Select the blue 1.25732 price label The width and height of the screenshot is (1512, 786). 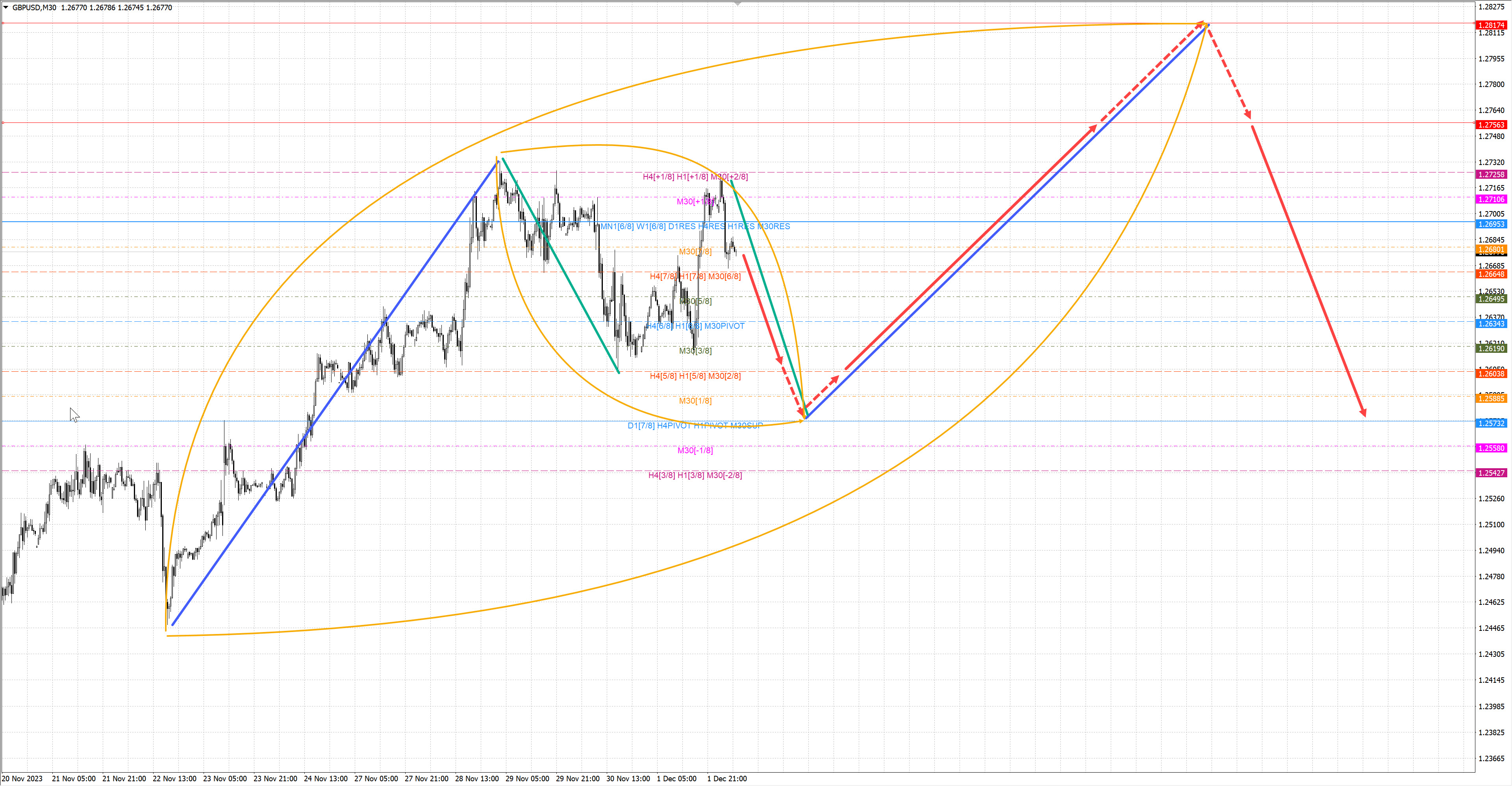pos(1491,423)
